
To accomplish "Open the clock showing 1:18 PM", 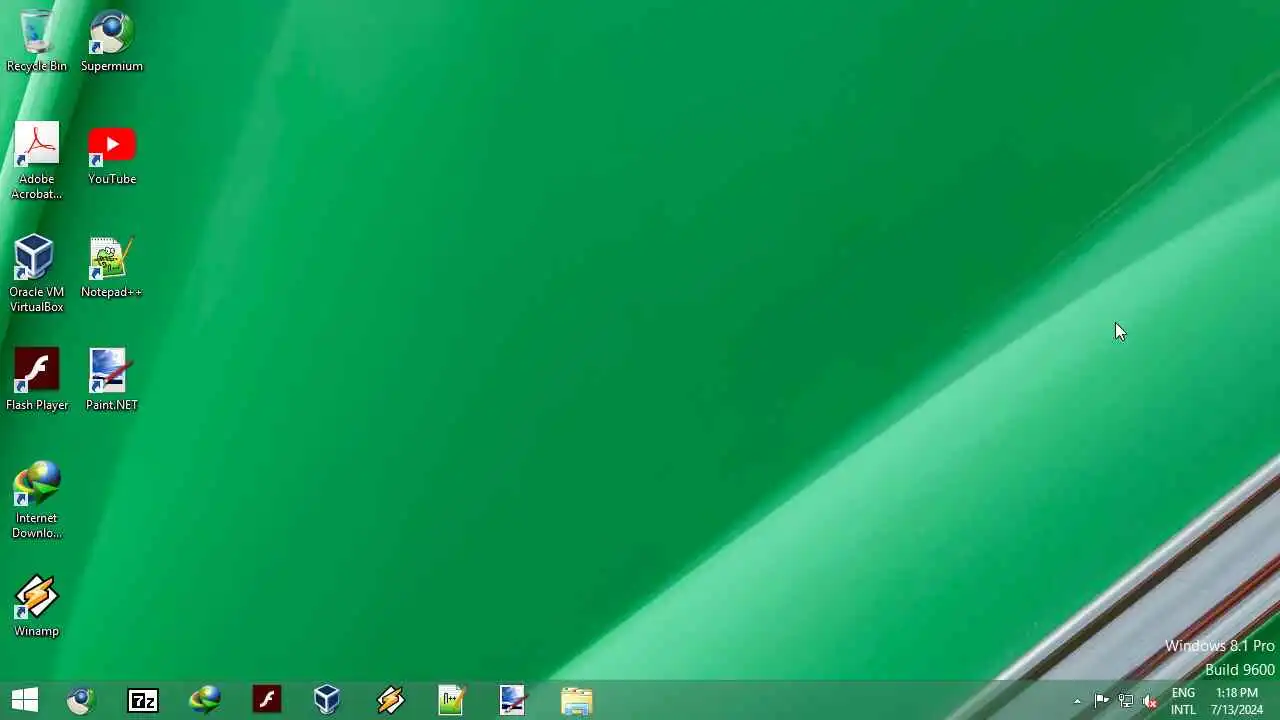I will point(1237,701).
